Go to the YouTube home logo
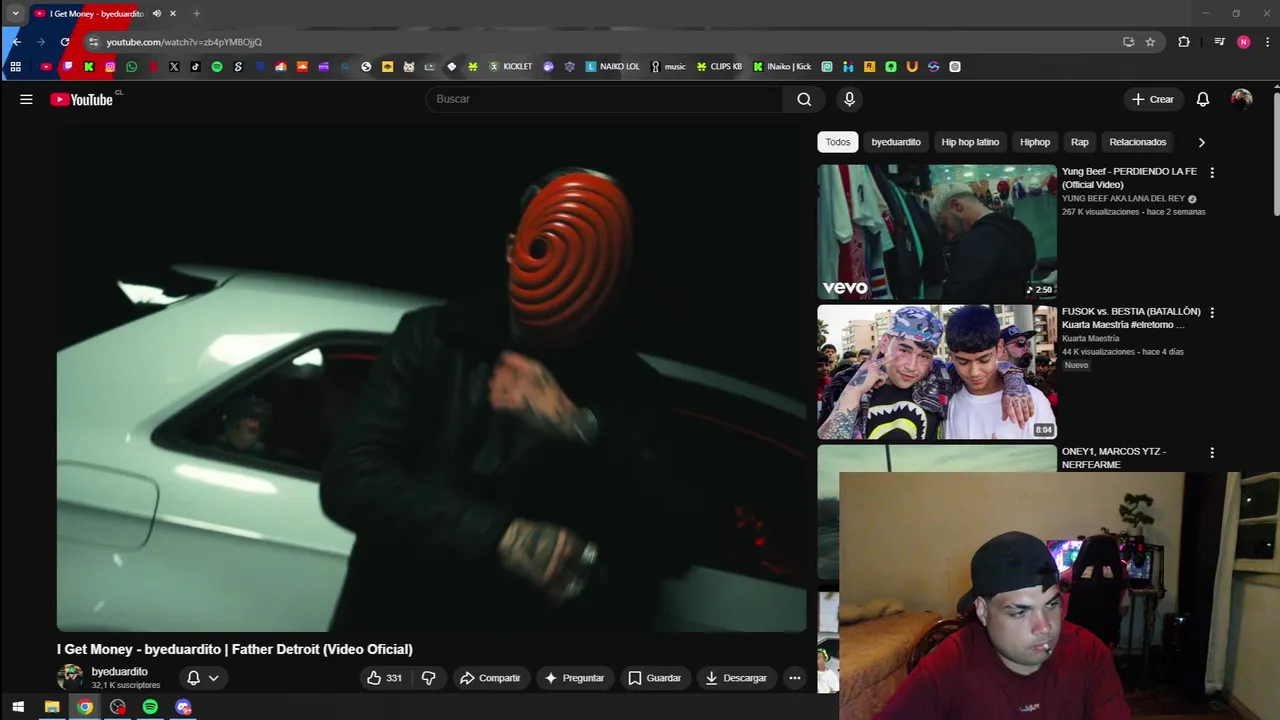Viewport: 1280px width, 720px height. (81, 99)
